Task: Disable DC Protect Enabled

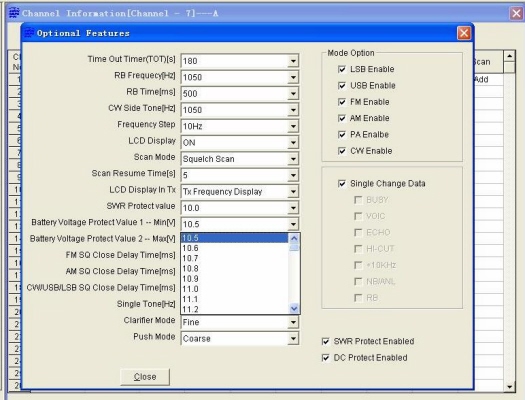Action: pyautogui.click(x=325, y=358)
